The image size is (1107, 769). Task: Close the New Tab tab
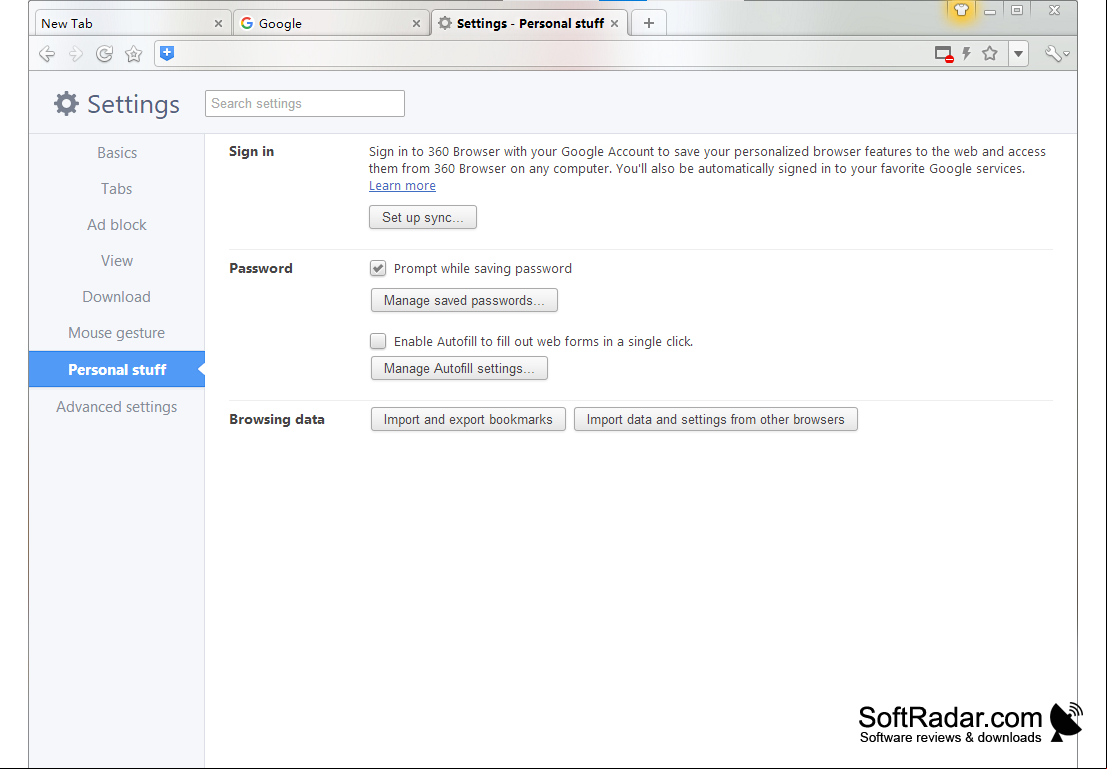[x=218, y=23]
